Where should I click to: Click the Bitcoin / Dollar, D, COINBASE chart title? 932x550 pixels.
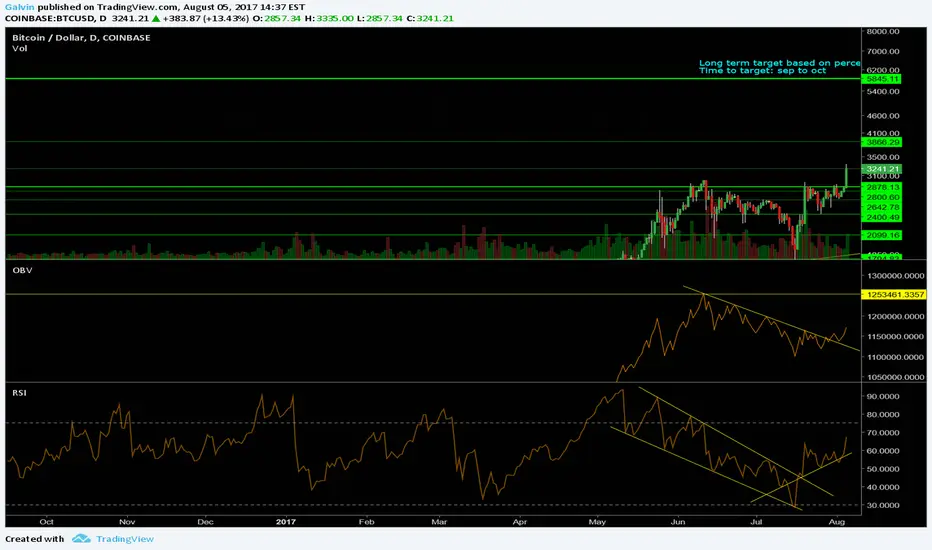(x=81, y=37)
